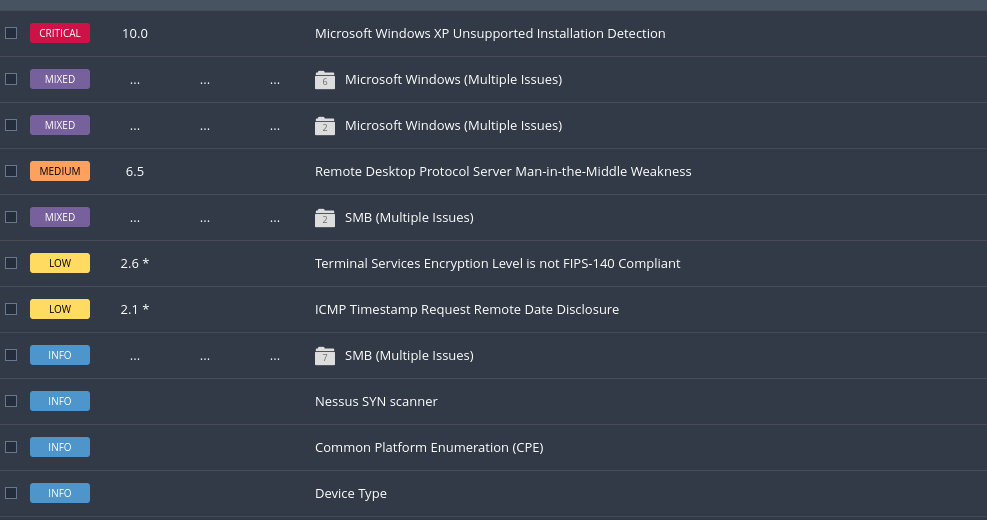Tick checkbox for Common Platform Enumeration row
Viewport: 987px width, 520px height.
click(x=11, y=447)
